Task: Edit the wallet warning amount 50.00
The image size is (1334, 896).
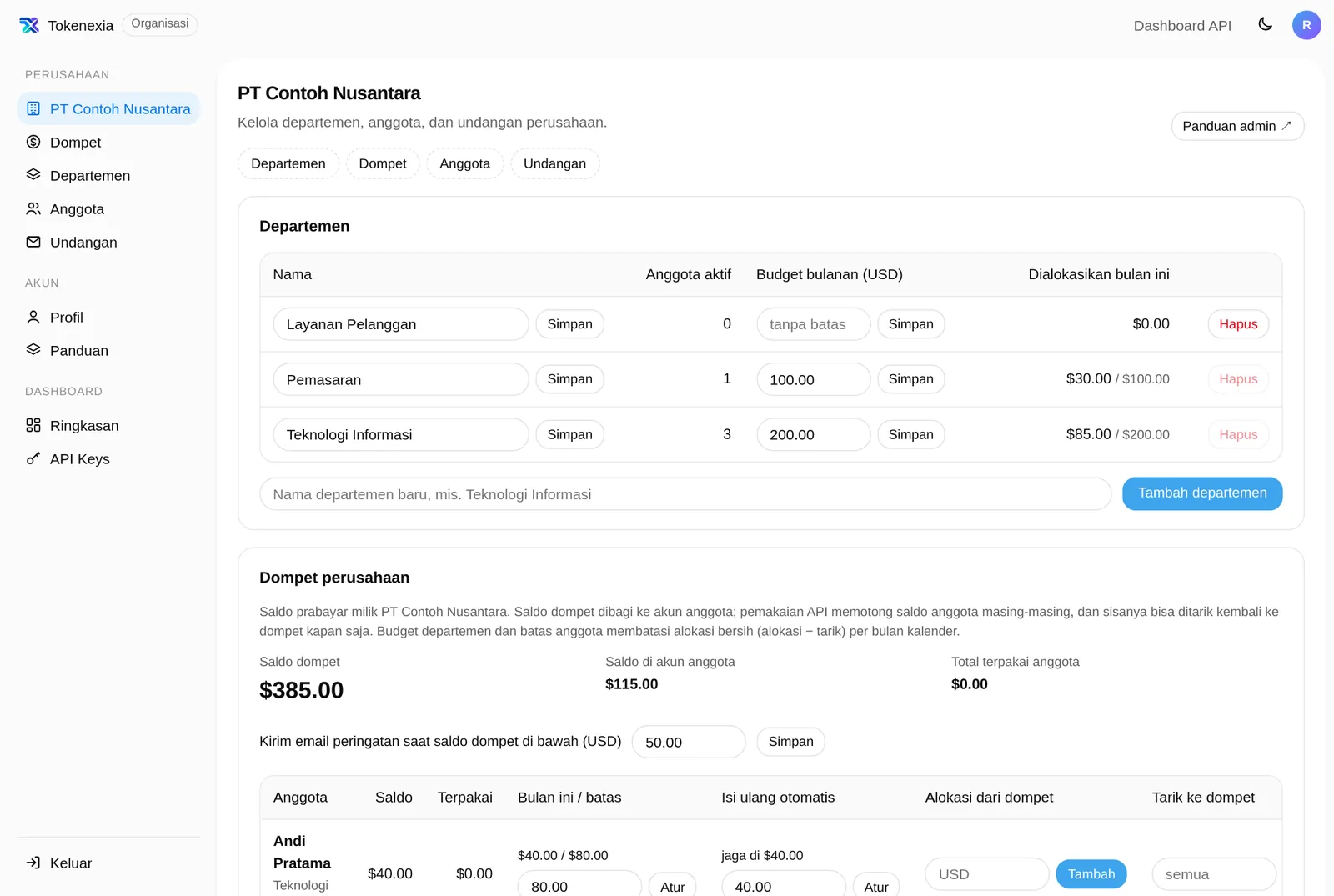Action: (x=689, y=742)
